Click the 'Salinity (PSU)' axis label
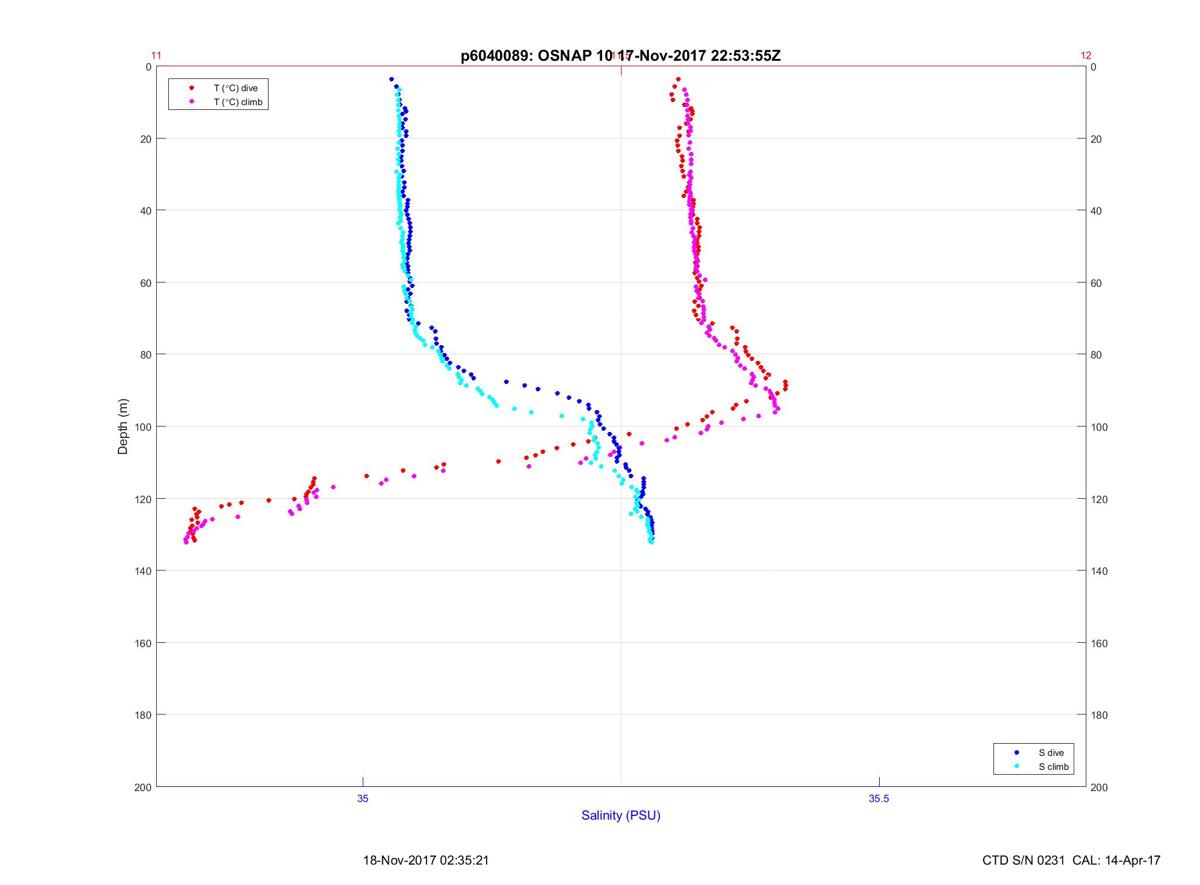 (621, 816)
